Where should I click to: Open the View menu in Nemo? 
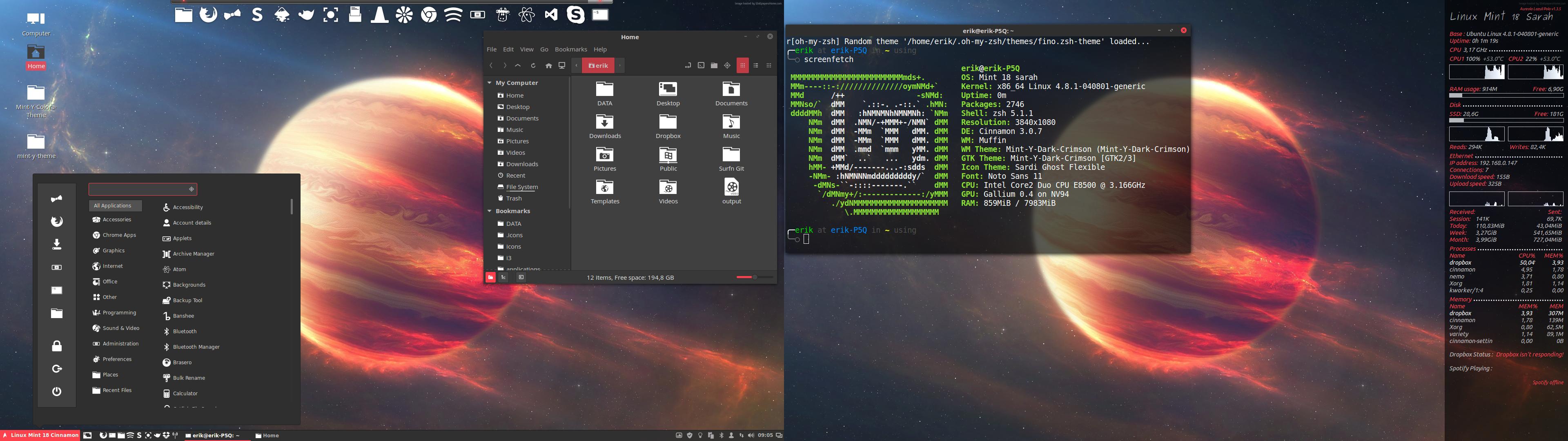click(527, 49)
